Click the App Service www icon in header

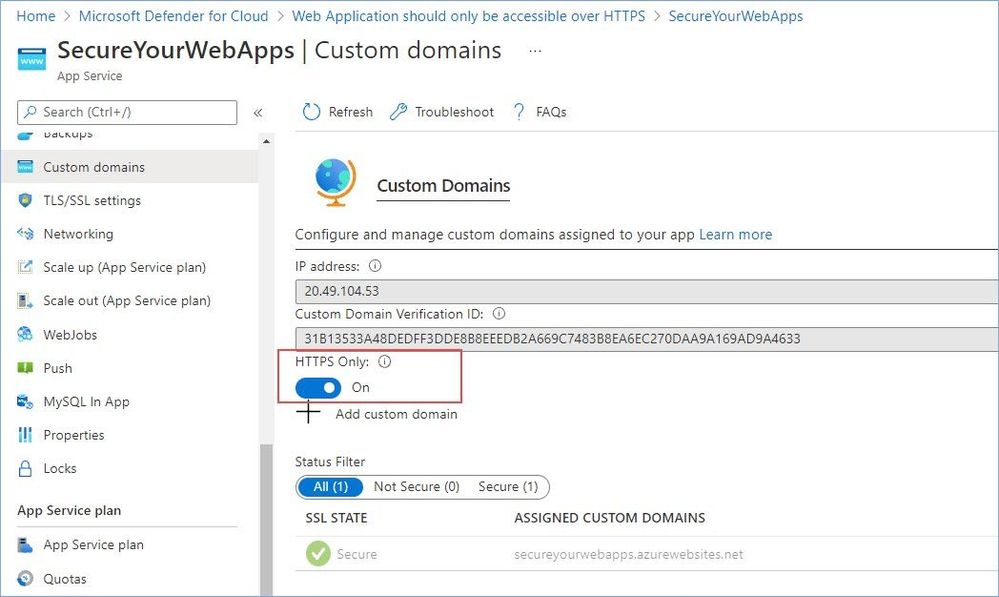click(32, 59)
